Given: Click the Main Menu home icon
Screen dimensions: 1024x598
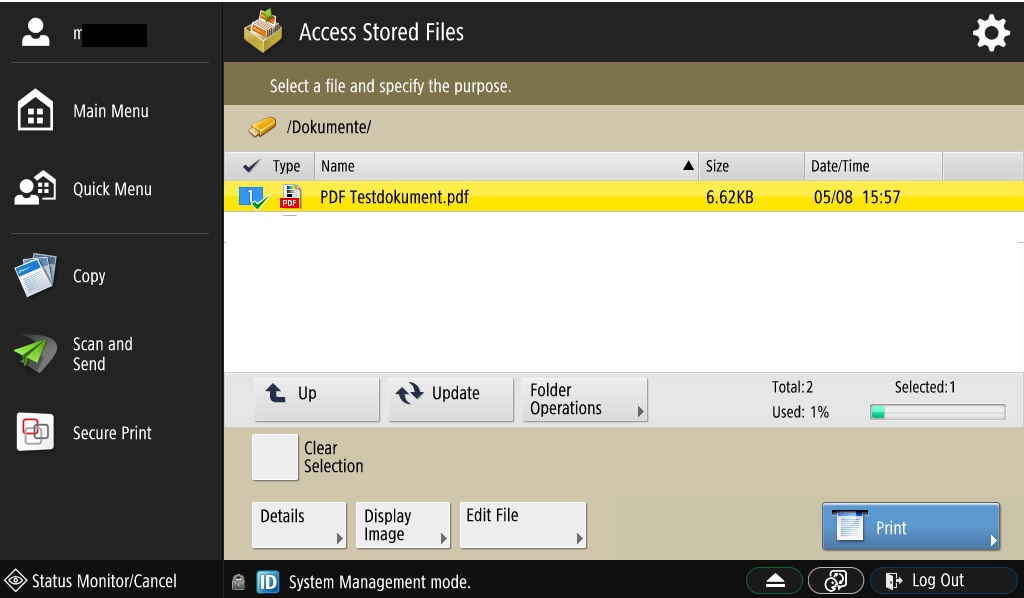Looking at the screenshot, I should (x=36, y=111).
